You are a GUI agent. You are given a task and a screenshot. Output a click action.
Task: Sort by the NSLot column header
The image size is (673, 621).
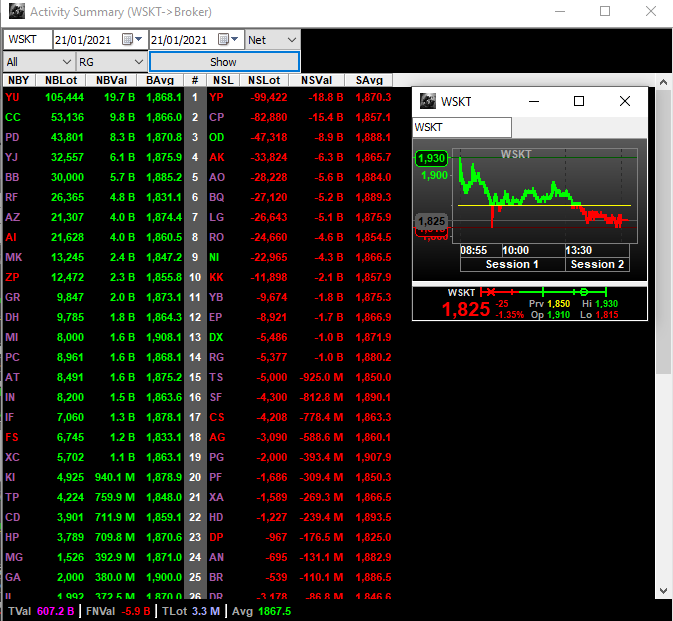click(x=264, y=80)
